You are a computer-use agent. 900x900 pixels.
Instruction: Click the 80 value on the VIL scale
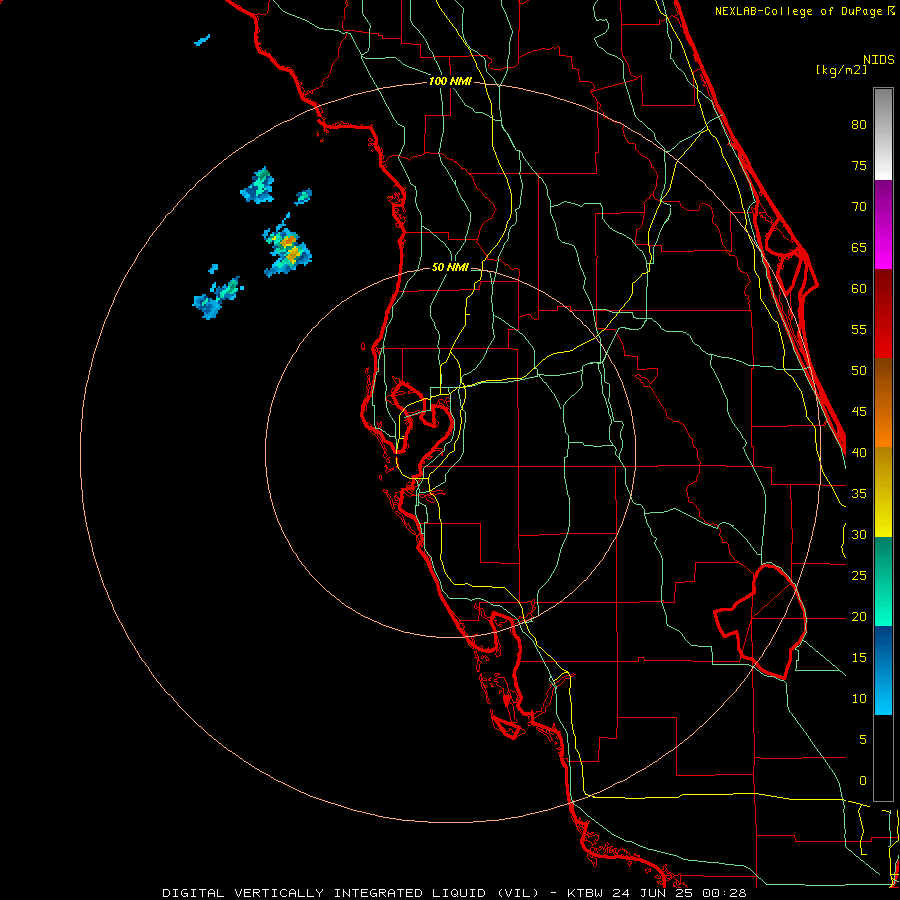coord(859,125)
